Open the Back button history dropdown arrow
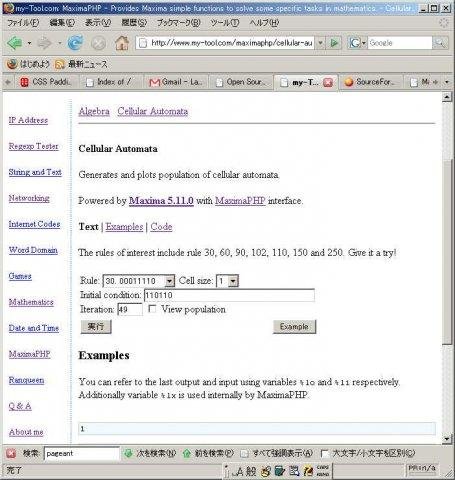 coord(29,43)
